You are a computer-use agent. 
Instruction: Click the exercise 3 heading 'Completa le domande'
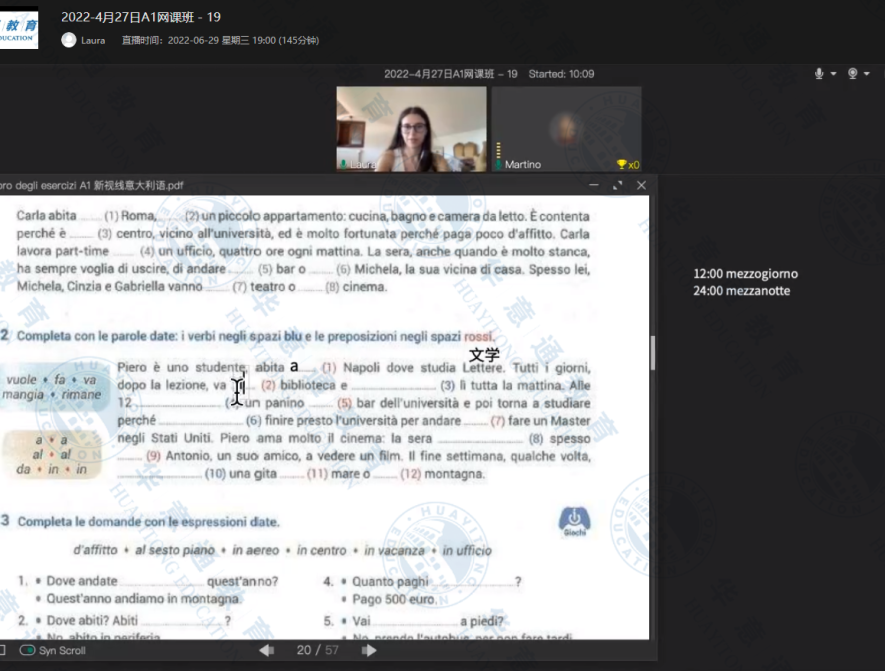tap(148, 521)
